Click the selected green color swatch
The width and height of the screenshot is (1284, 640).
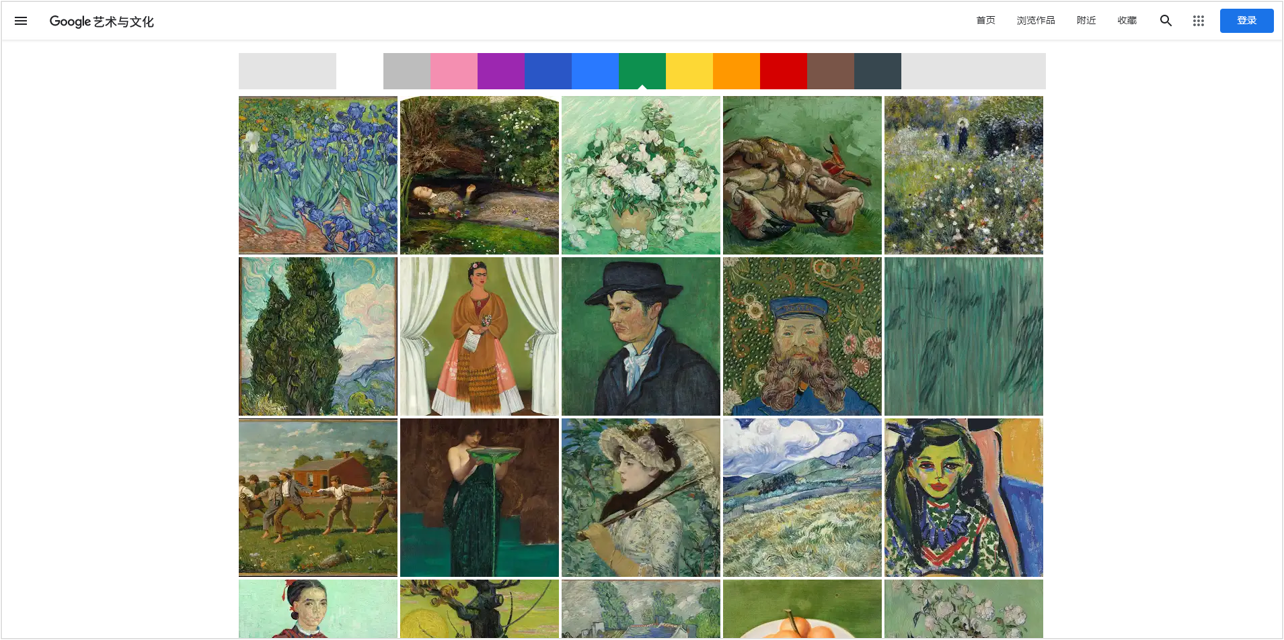click(642, 71)
